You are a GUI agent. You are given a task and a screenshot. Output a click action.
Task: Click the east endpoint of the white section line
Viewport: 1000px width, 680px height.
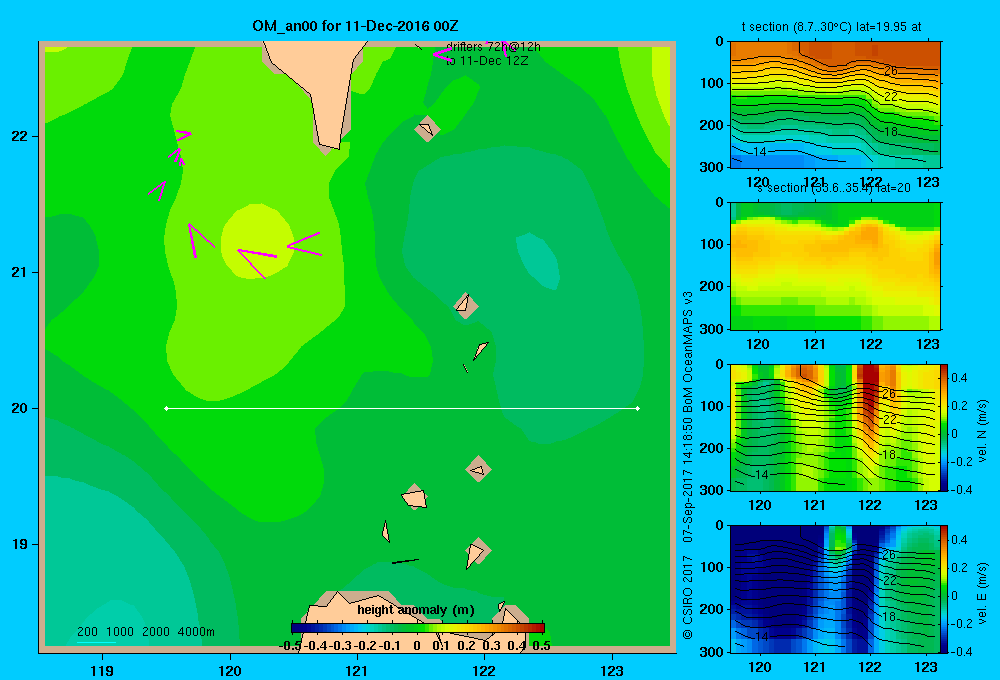[638, 408]
